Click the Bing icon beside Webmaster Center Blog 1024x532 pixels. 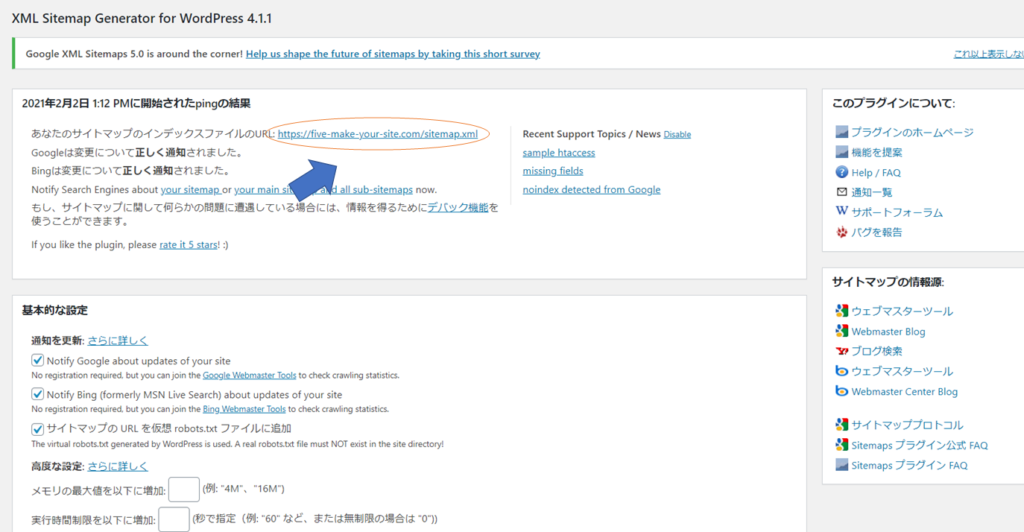841,391
